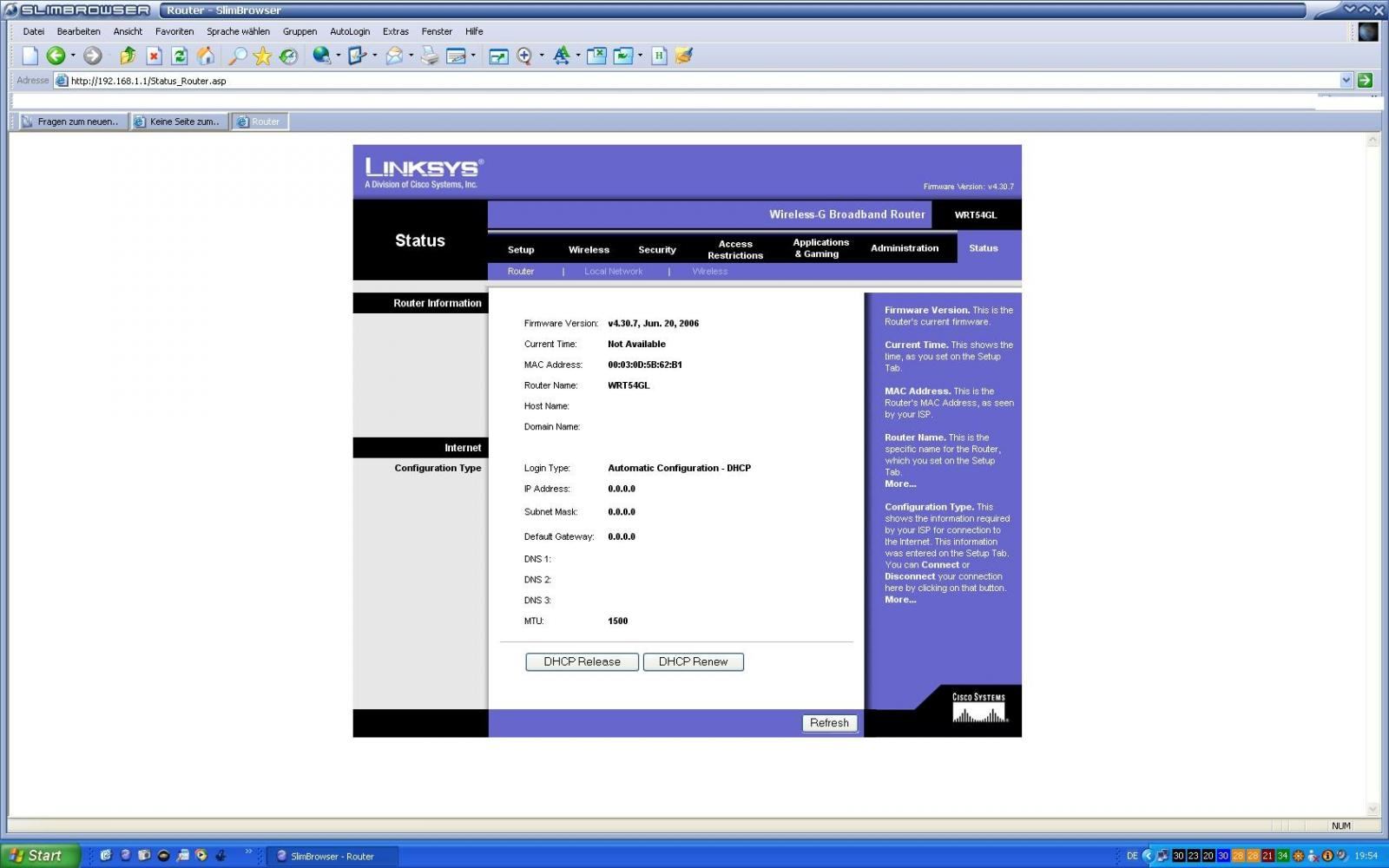1389x868 pixels.
Task: Click the globe icon at menu bar end
Action: [1368, 32]
